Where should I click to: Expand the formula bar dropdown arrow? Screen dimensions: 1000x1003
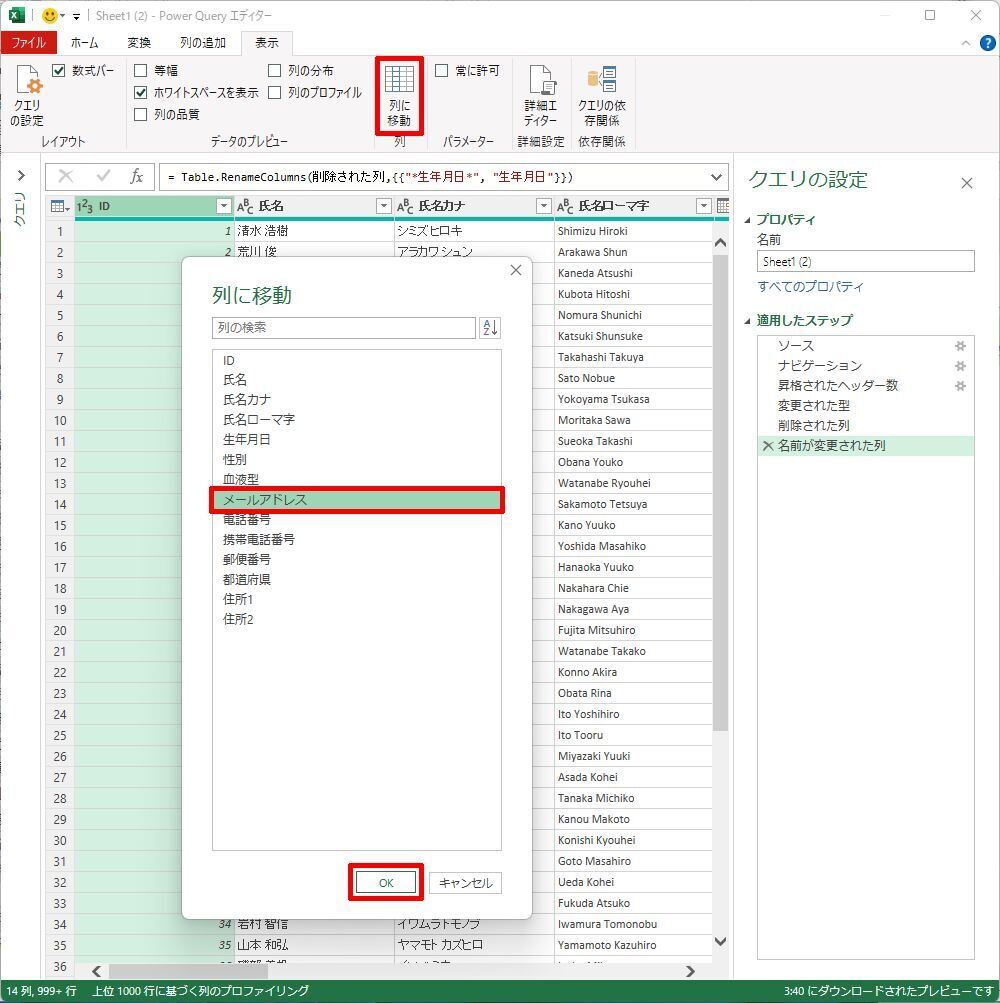coord(716,177)
